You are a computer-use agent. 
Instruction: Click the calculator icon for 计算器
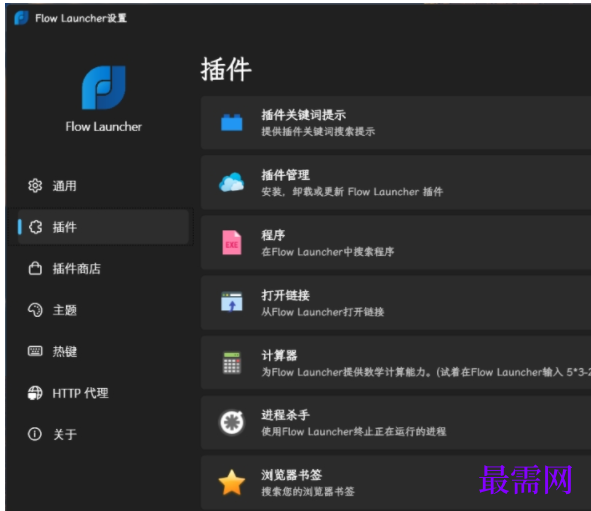point(232,363)
